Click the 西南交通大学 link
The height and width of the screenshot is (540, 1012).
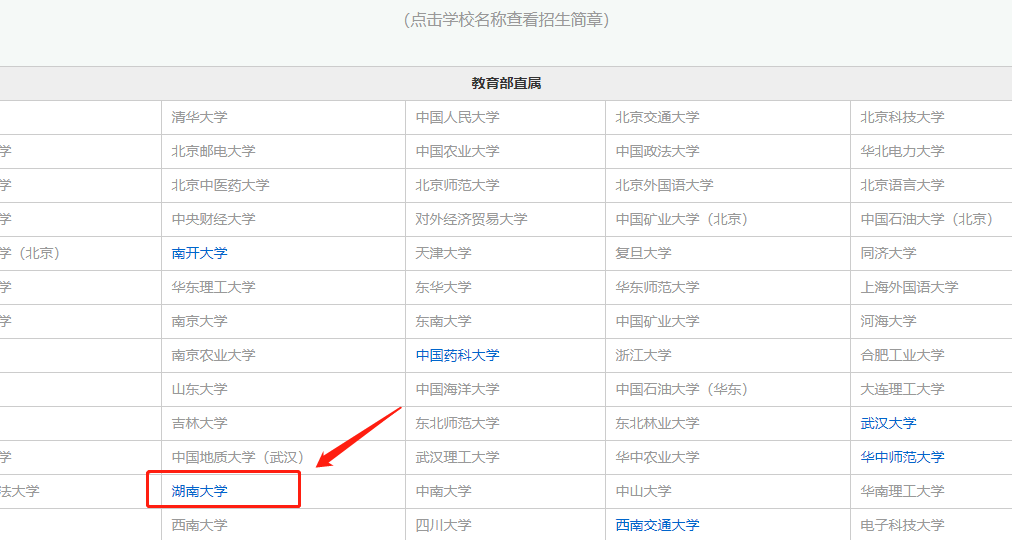(657, 525)
